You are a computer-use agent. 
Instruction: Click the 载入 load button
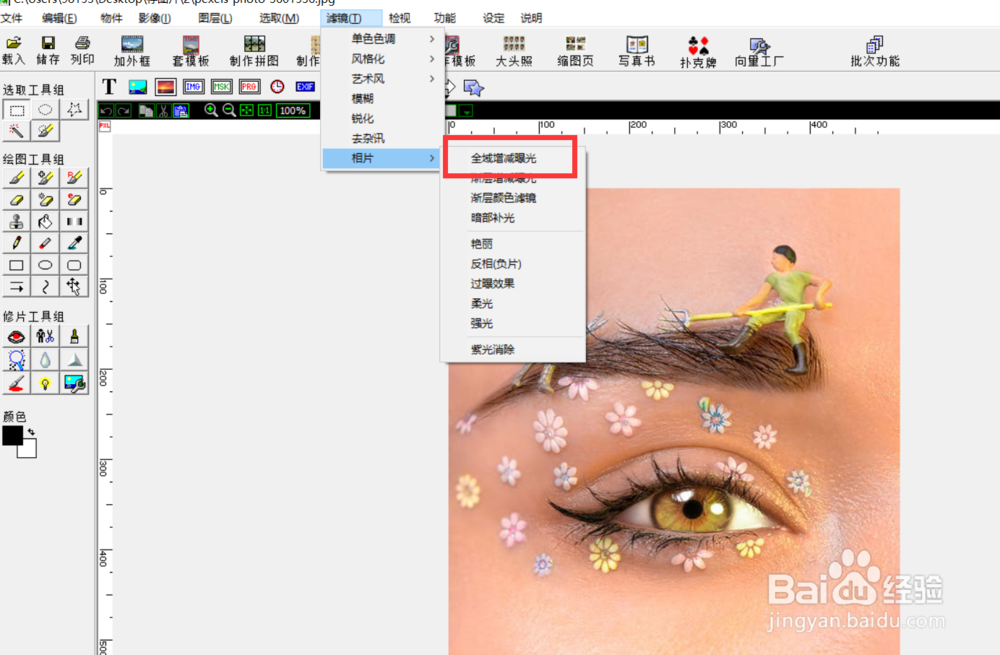click(13, 50)
